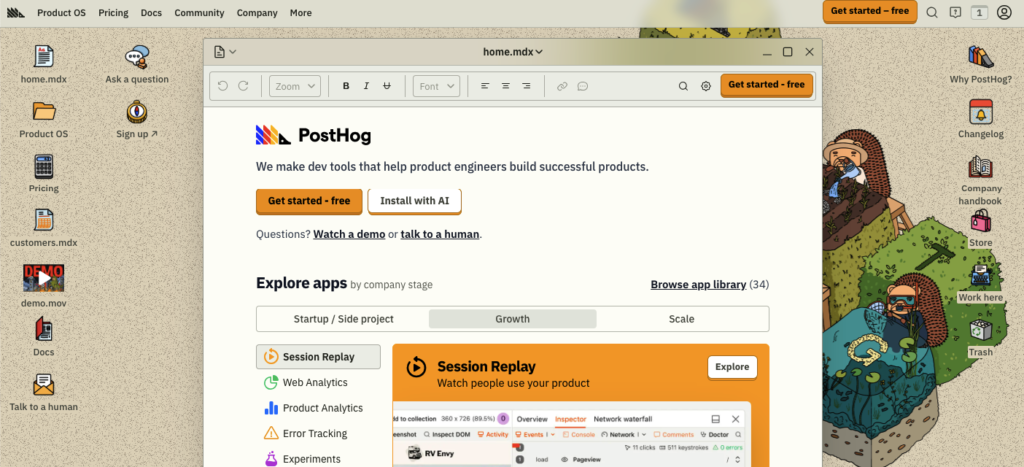The height and width of the screenshot is (467, 1024).
Task: Open the Product OS folder icon
Action: (44, 111)
